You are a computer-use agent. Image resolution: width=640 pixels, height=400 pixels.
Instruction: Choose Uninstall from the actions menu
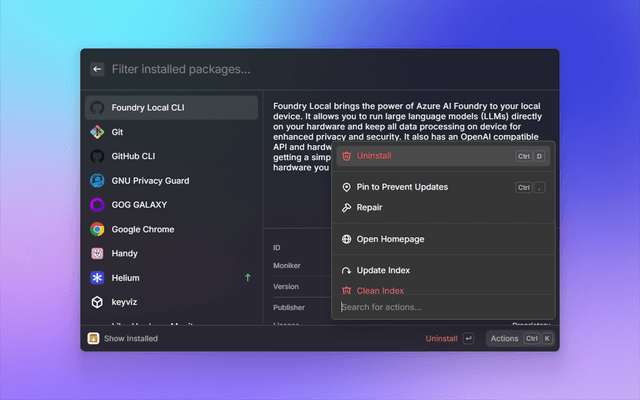pos(443,156)
